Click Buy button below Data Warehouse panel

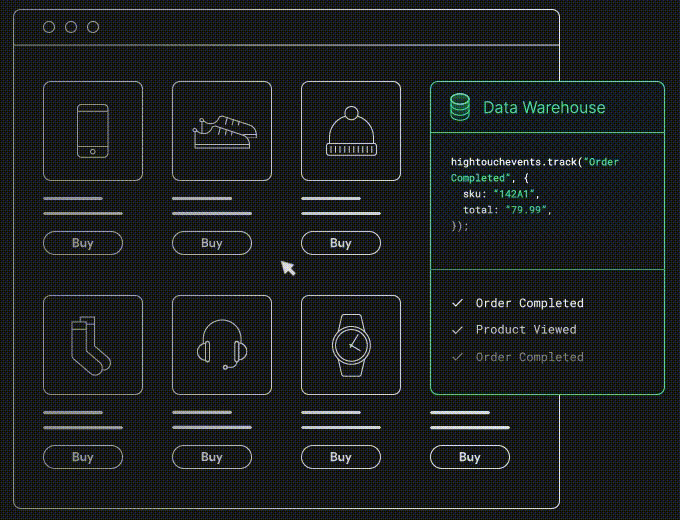coord(470,457)
